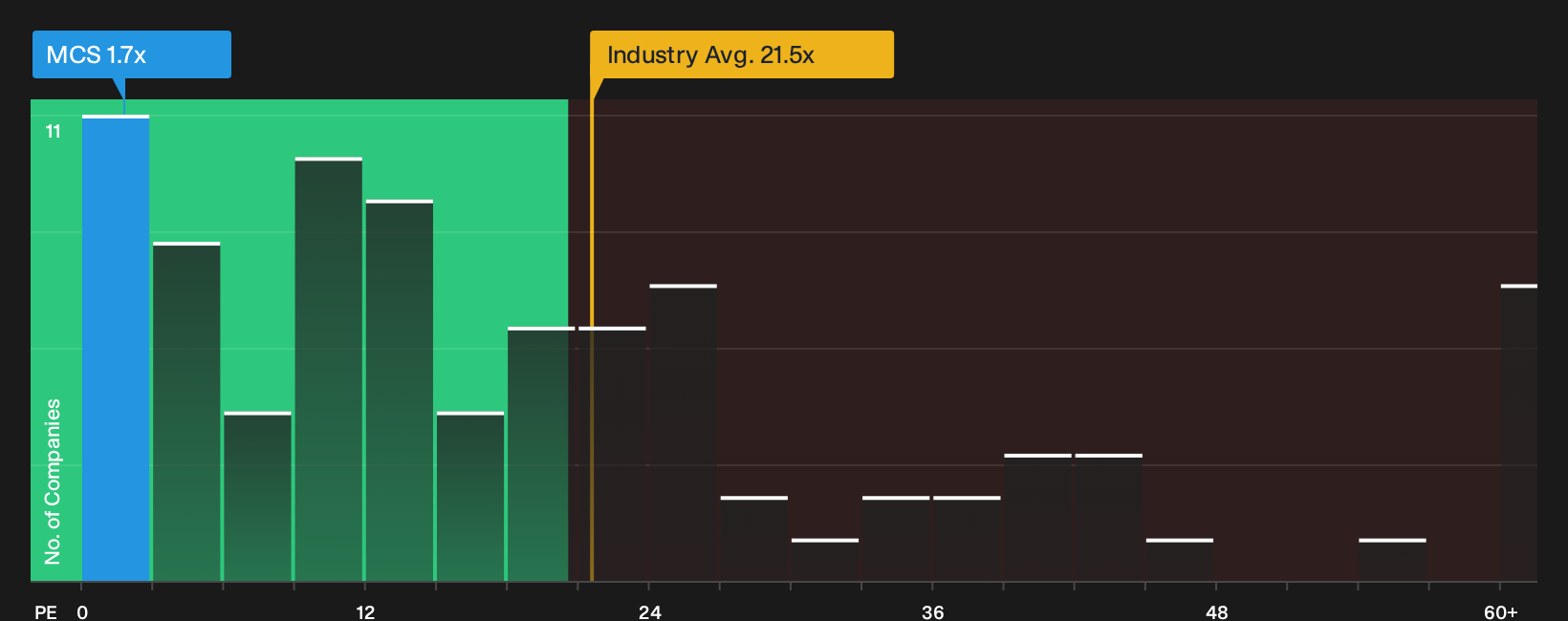Click the bar for PE 30 to 33
This screenshot has width=1568, height=621.
pyautogui.click(x=825, y=560)
